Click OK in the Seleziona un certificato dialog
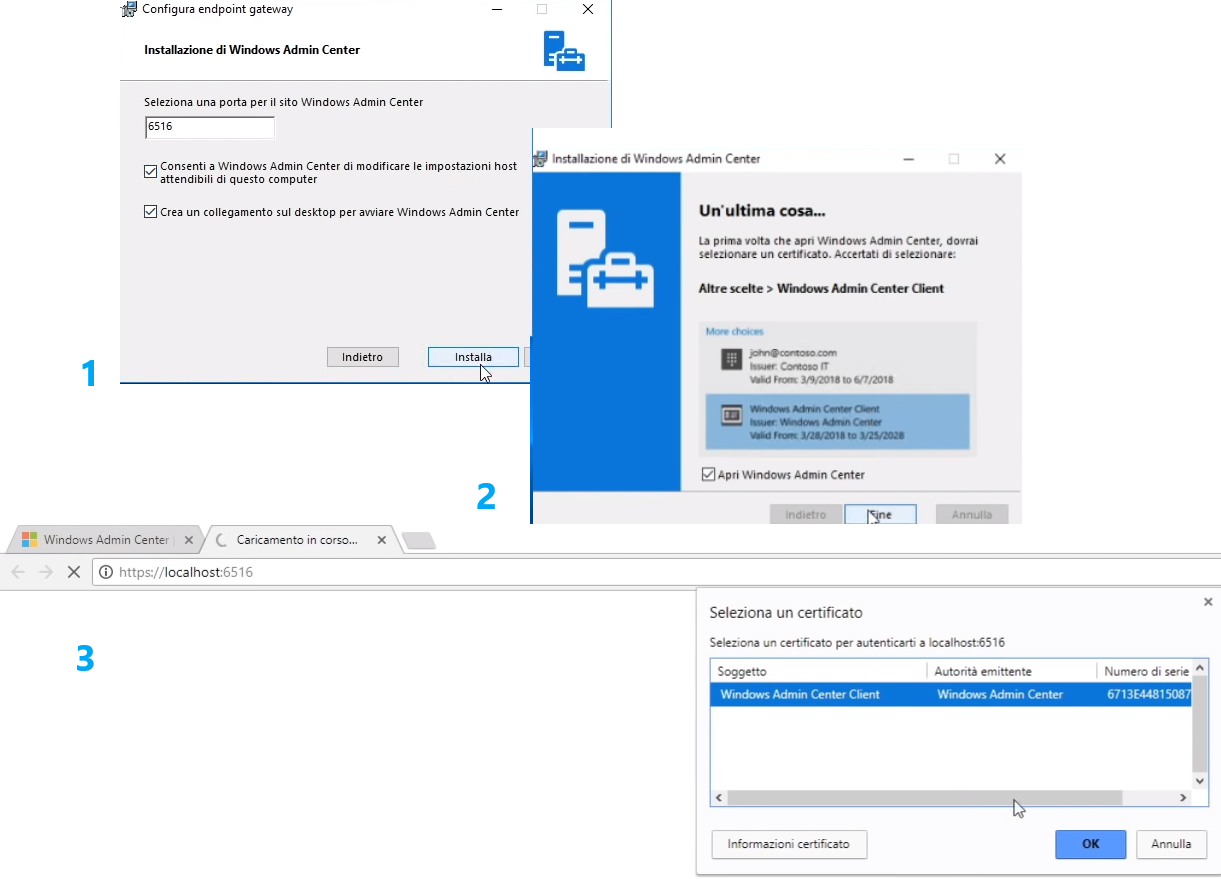This screenshot has width=1221, height=879. (1090, 844)
